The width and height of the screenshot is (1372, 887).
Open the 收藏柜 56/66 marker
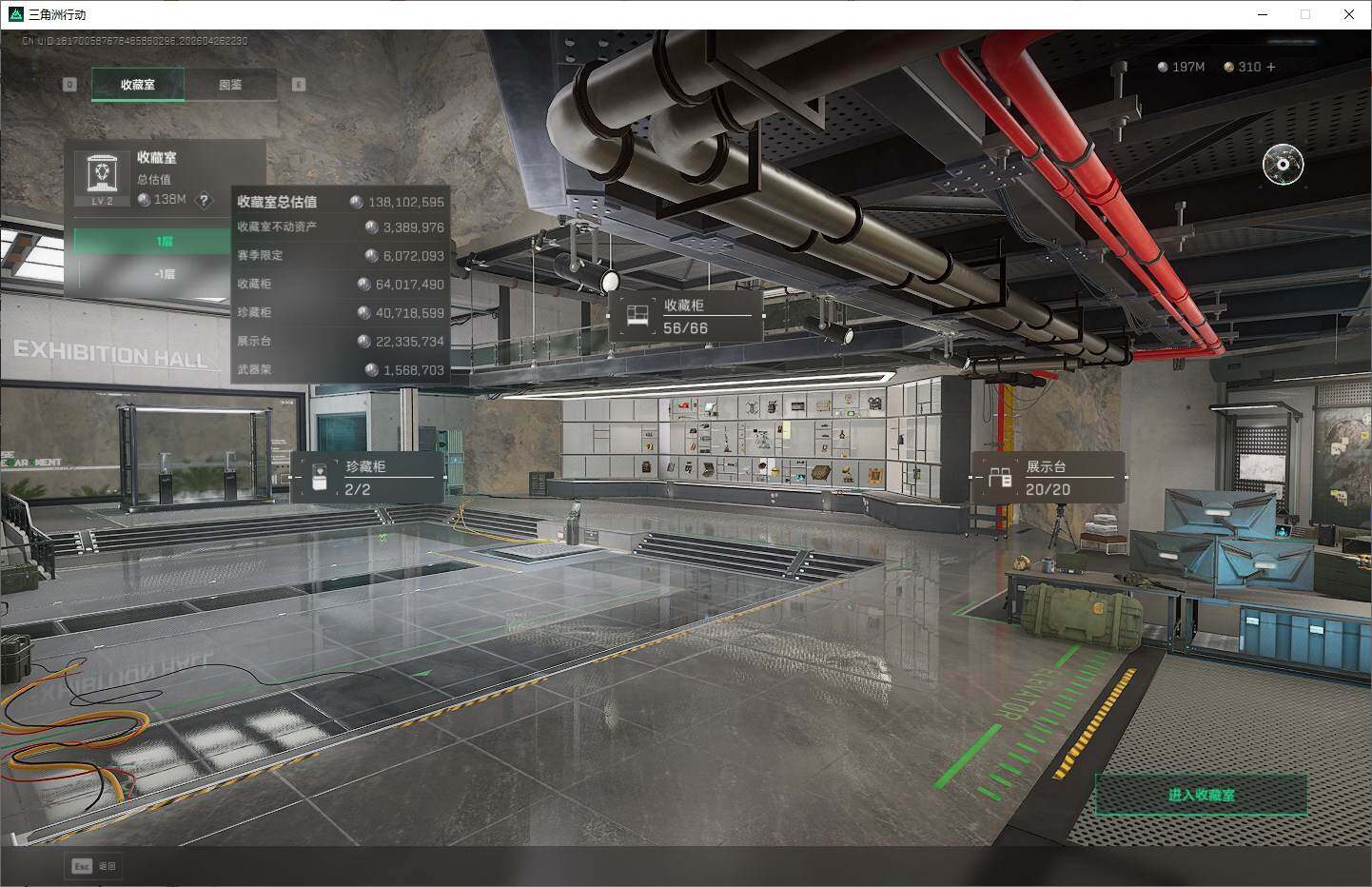pyautogui.click(x=685, y=316)
